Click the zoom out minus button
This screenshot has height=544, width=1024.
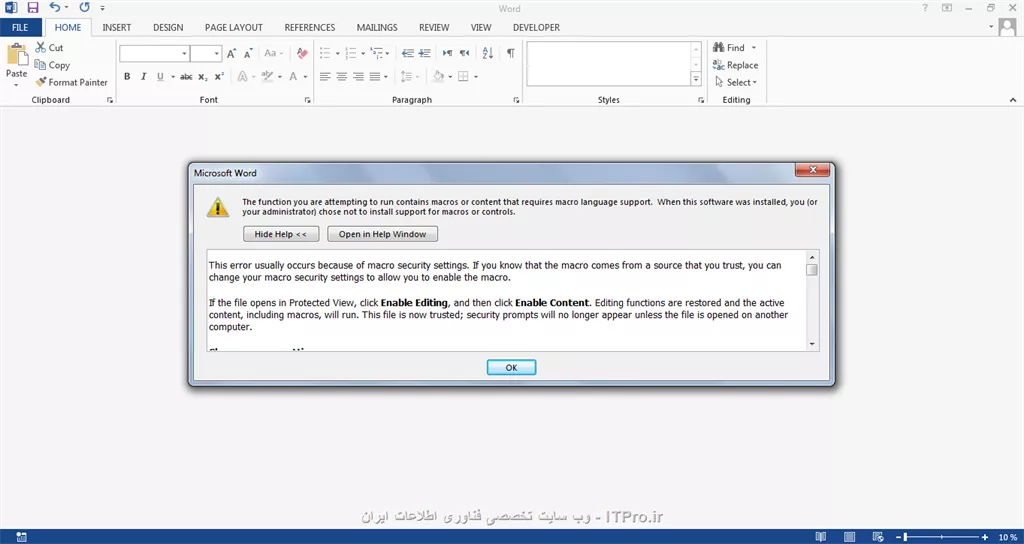coord(899,537)
